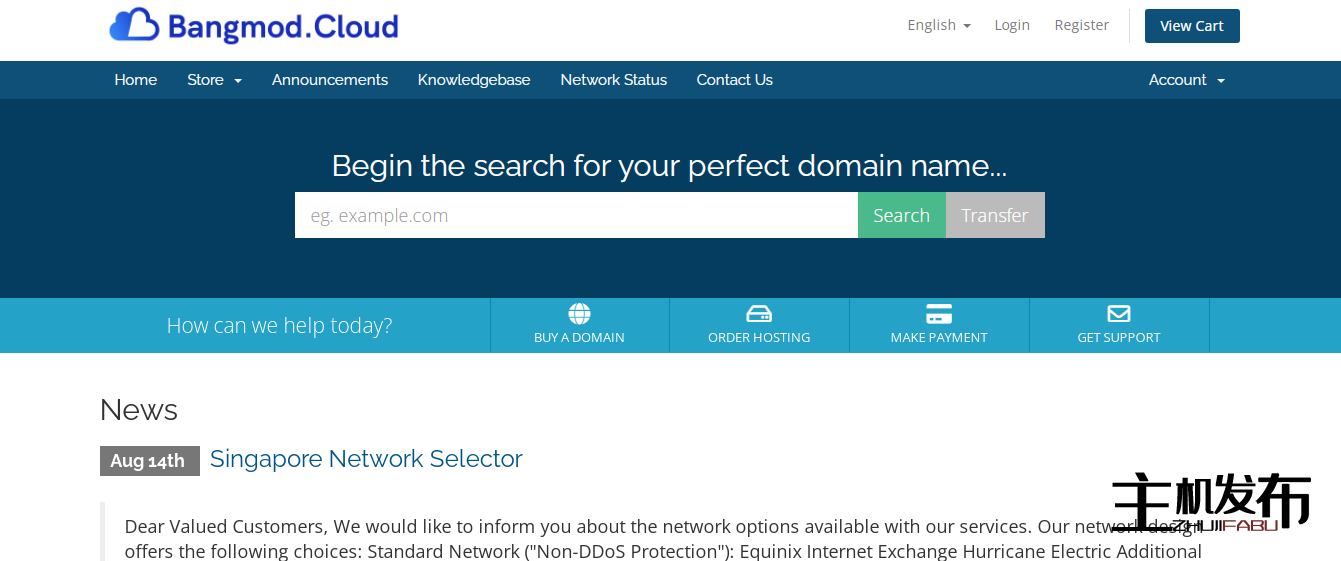Click the globe icon for Buy a Domain
1341x561 pixels.
pos(579,314)
